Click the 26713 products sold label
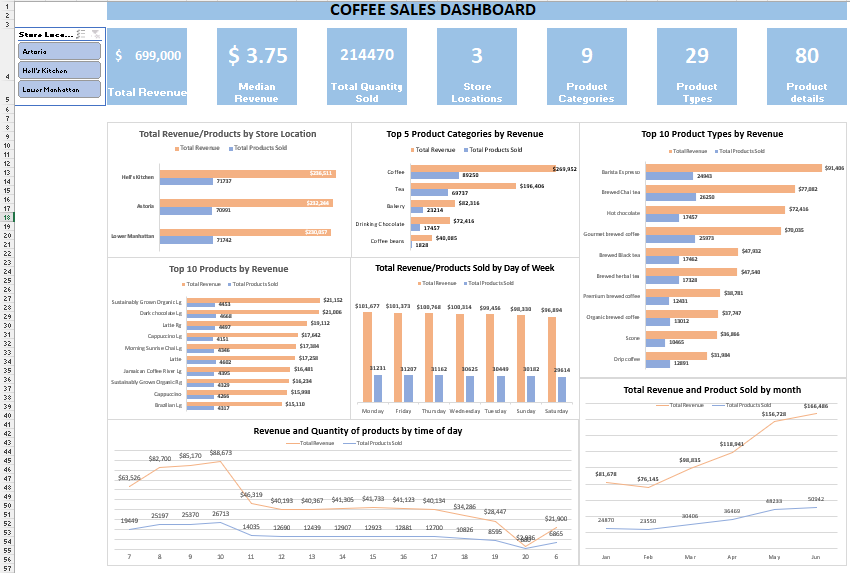This screenshot has height=573, width=850. [x=221, y=514]
